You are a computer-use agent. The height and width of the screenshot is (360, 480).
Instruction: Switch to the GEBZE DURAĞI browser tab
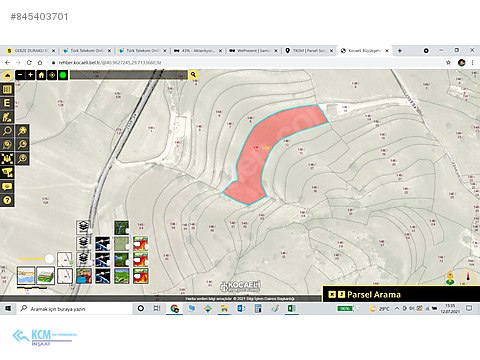[x=31, y=51]
